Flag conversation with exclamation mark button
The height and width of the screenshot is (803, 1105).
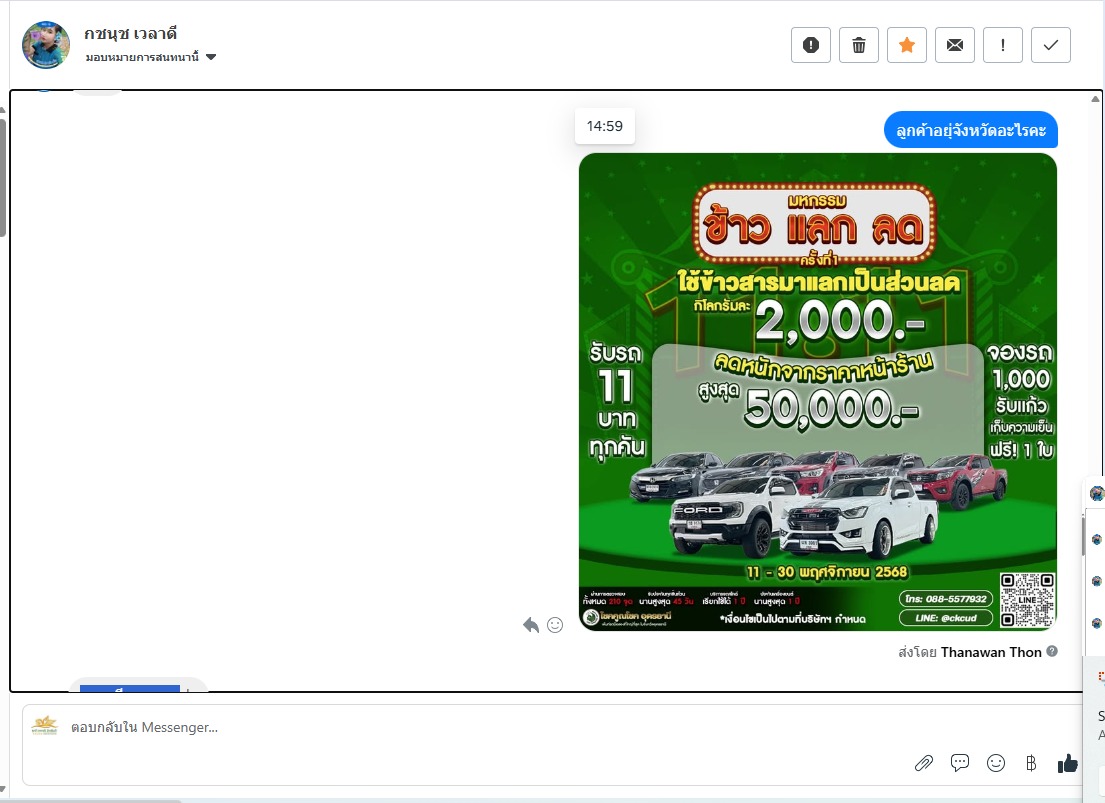1003,45
